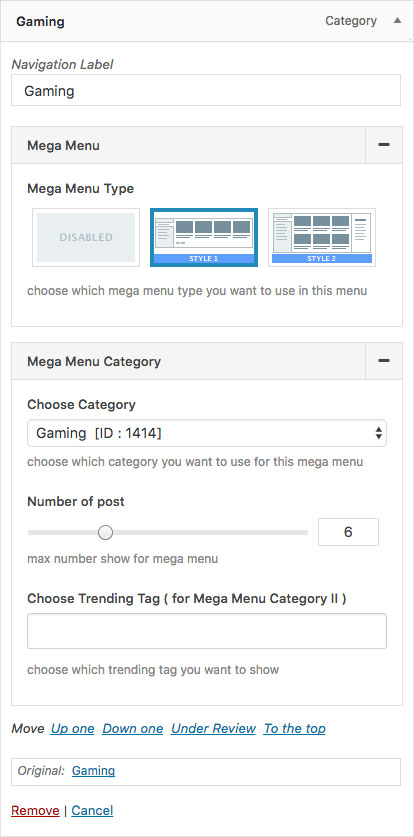Image resolution: width=414 pixels, height=837 pixels.
Task: Click the Number of post slider handle
Action: (x=106, y=532)
